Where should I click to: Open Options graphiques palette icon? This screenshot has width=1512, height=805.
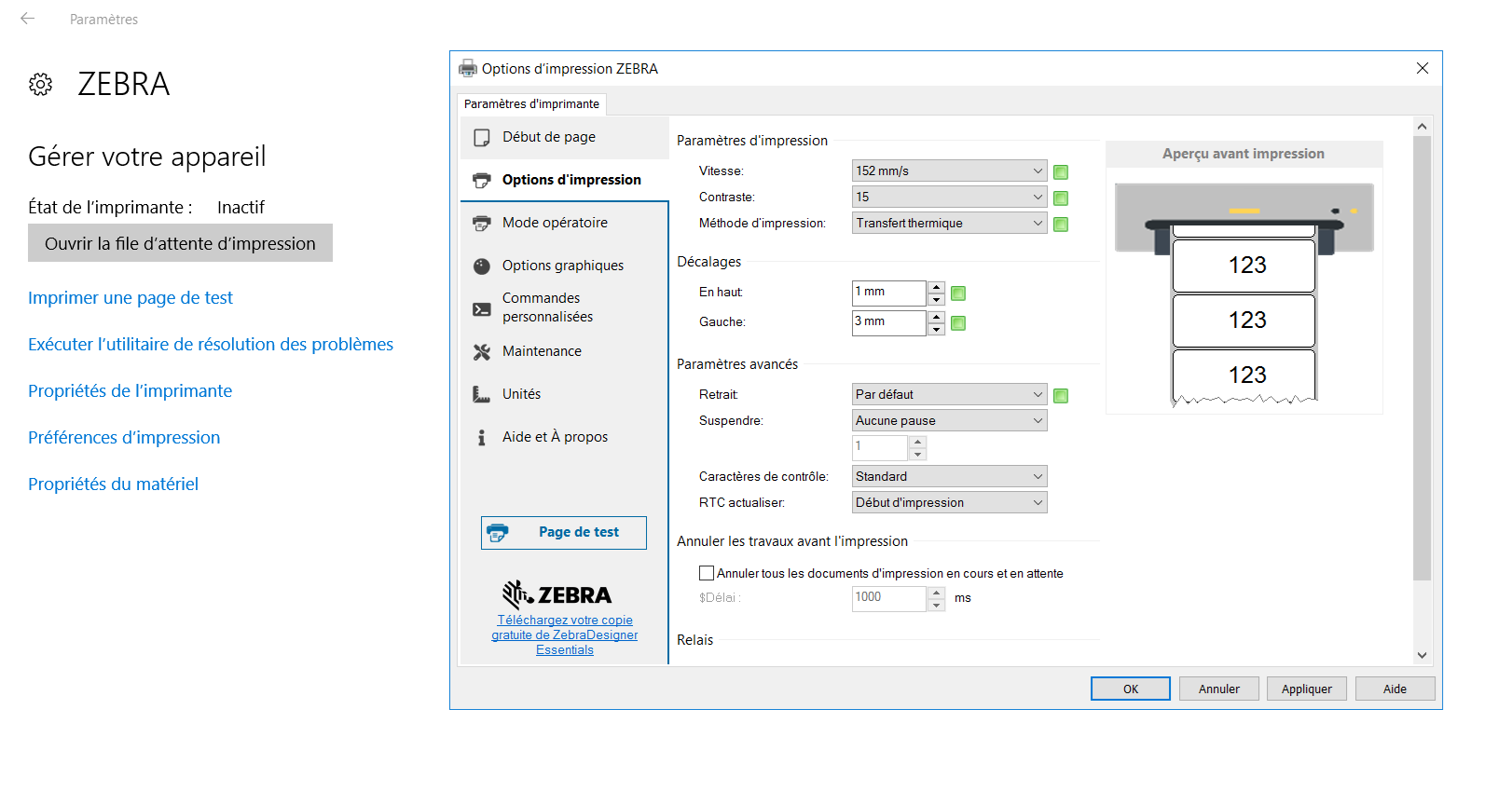coord(482,266)
